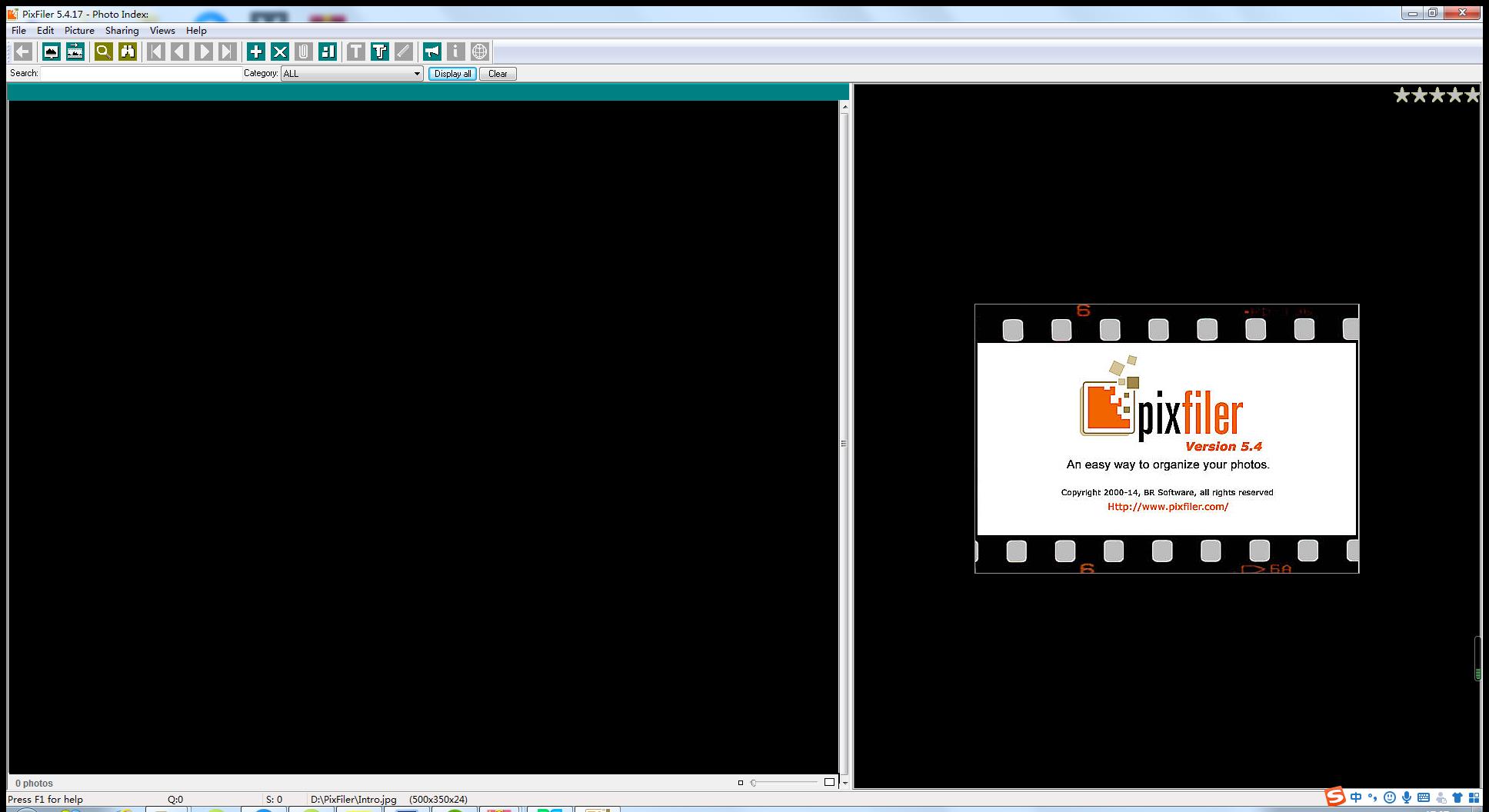Open the IME soft keyboard icon
The height and width of the screenshot is (812, 1489).
click(1424, 798)
